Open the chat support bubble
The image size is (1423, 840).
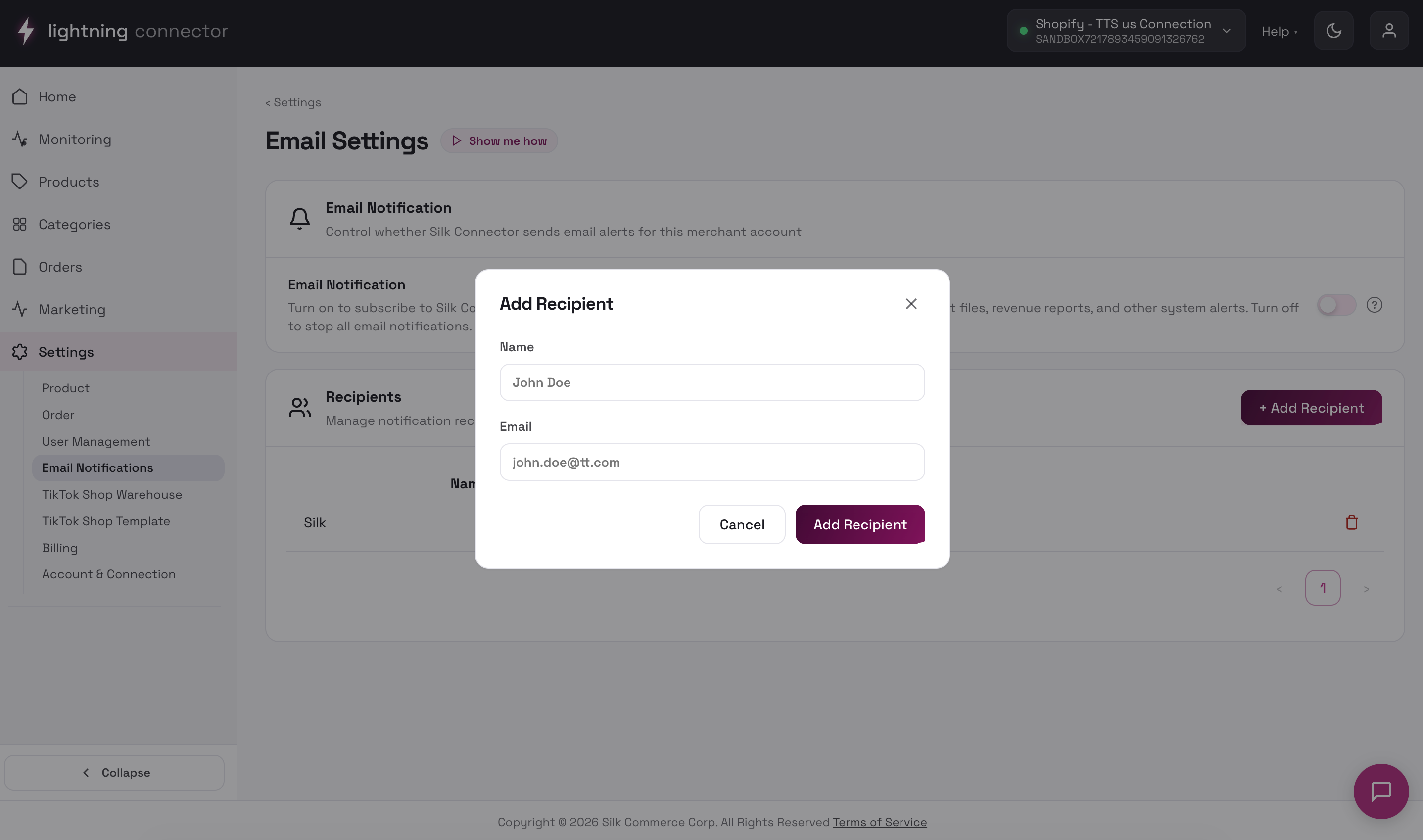[x=1380, y=792]
